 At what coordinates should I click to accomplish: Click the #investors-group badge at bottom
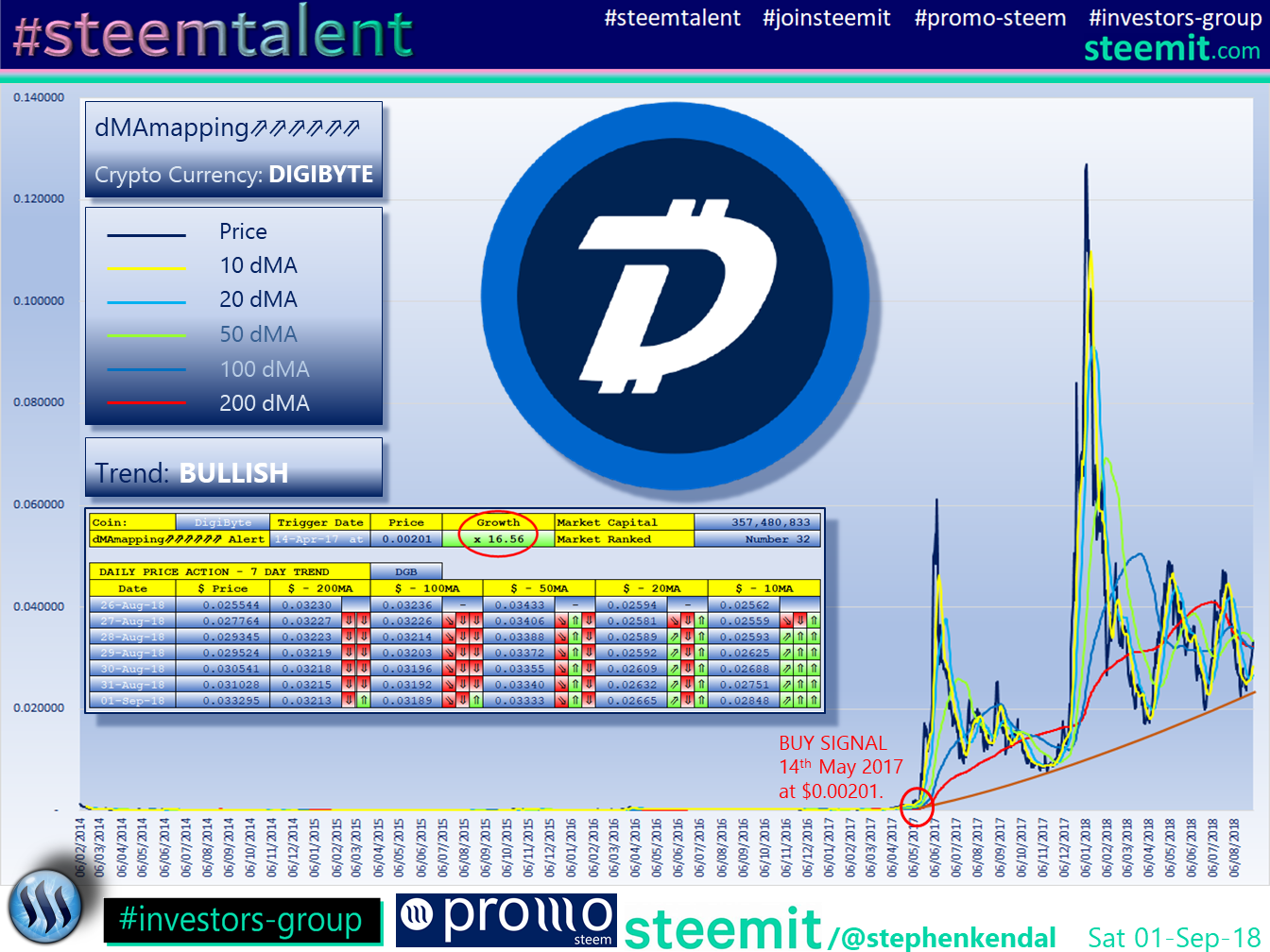[242, 921]
